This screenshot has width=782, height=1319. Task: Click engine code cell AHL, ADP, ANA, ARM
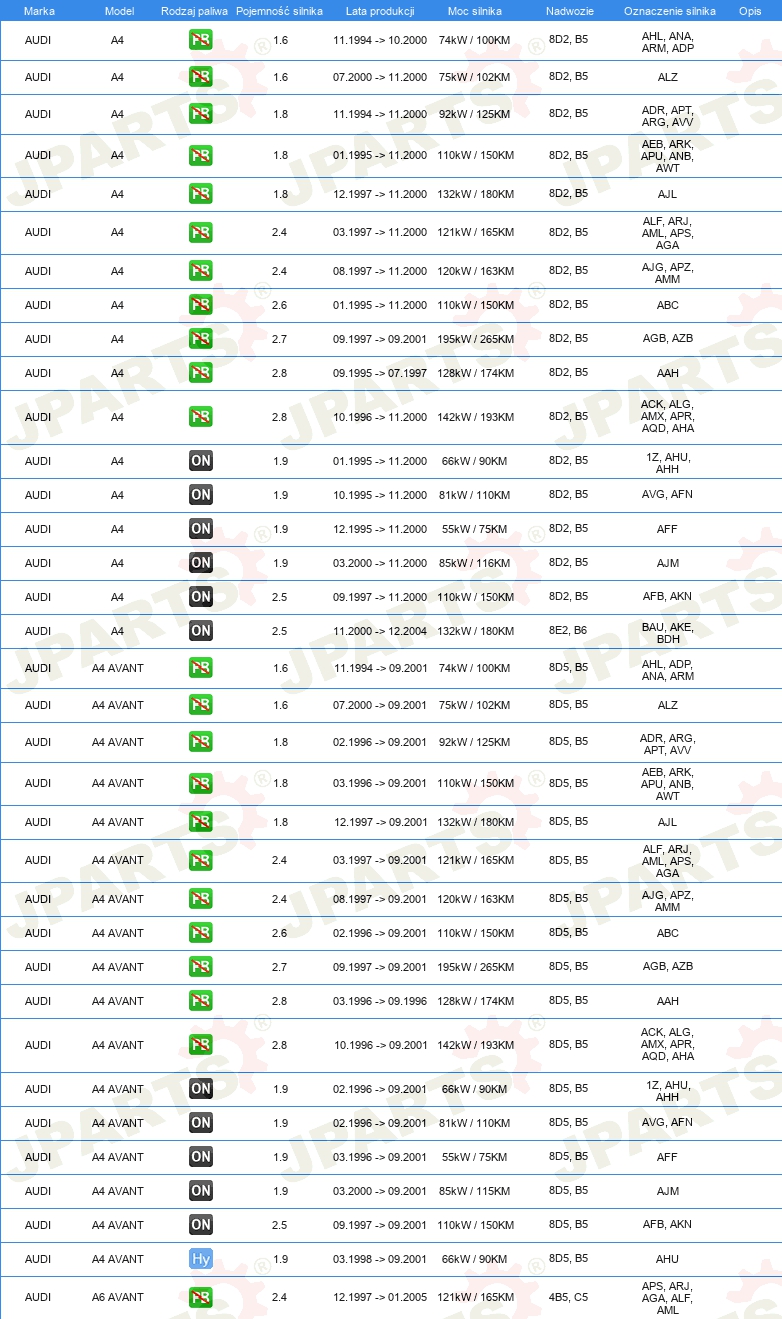(x=668, y=670)
